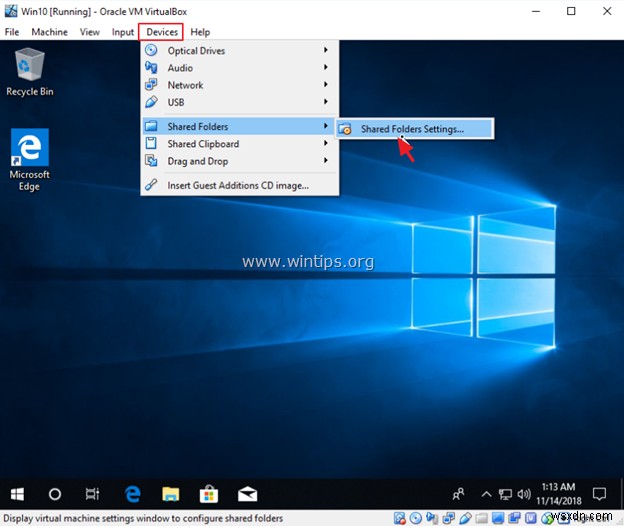Click guest network tray icon
This screenshot has width=624, height=526.
tap(505, 495)
